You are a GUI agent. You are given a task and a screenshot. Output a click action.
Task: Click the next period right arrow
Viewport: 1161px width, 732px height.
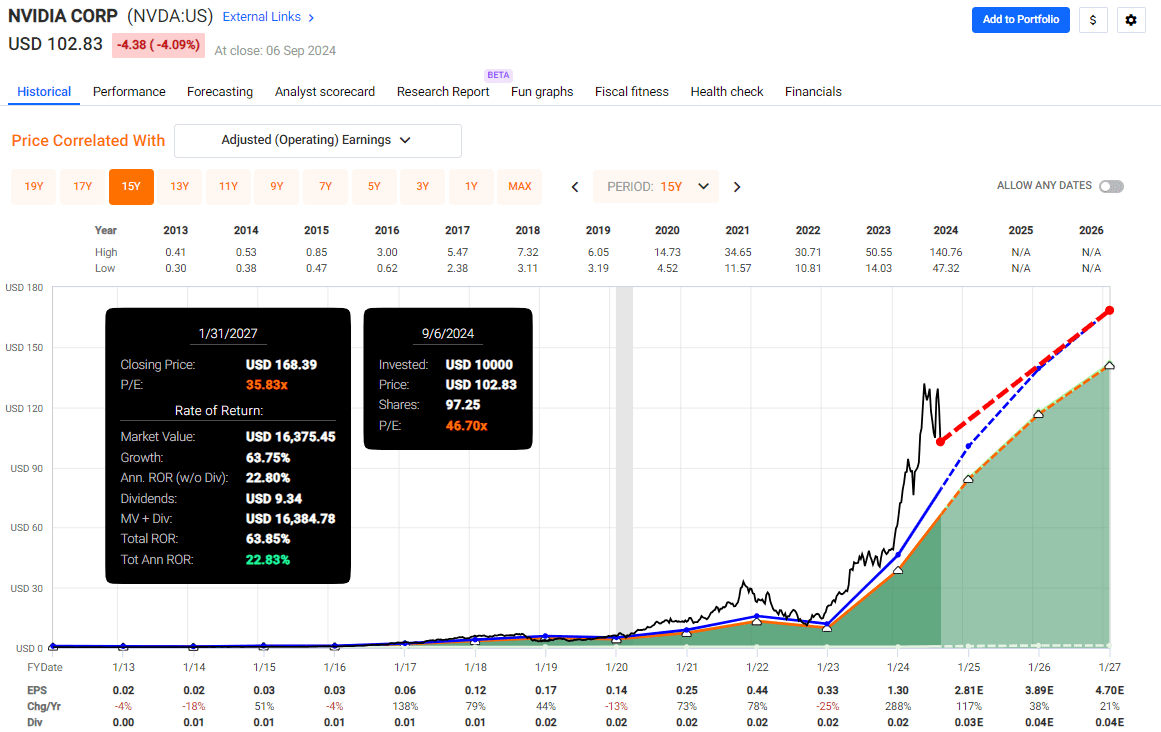click(737, 187)
